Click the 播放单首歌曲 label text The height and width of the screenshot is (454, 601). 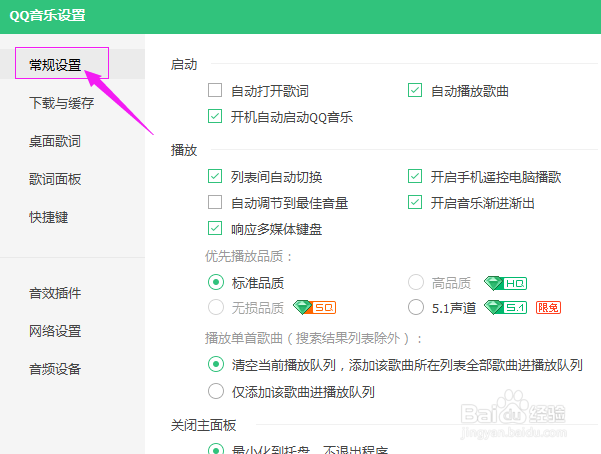[314, 338]
